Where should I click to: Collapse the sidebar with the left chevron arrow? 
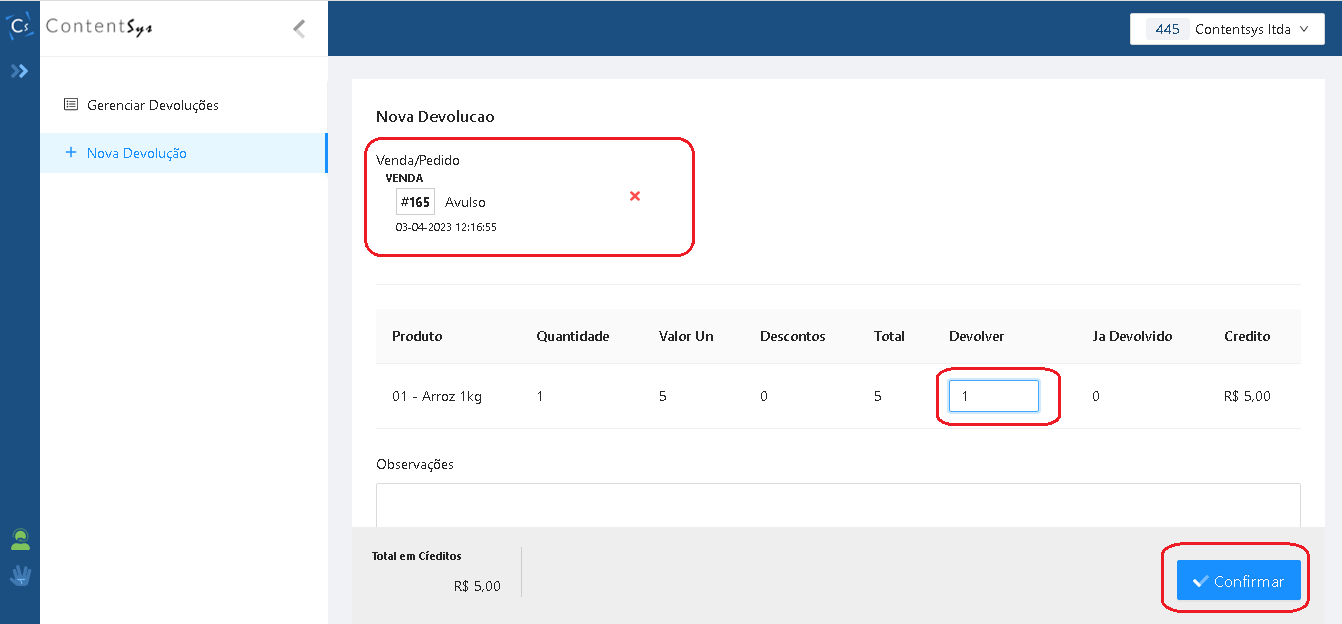click(x=299, y=28)
